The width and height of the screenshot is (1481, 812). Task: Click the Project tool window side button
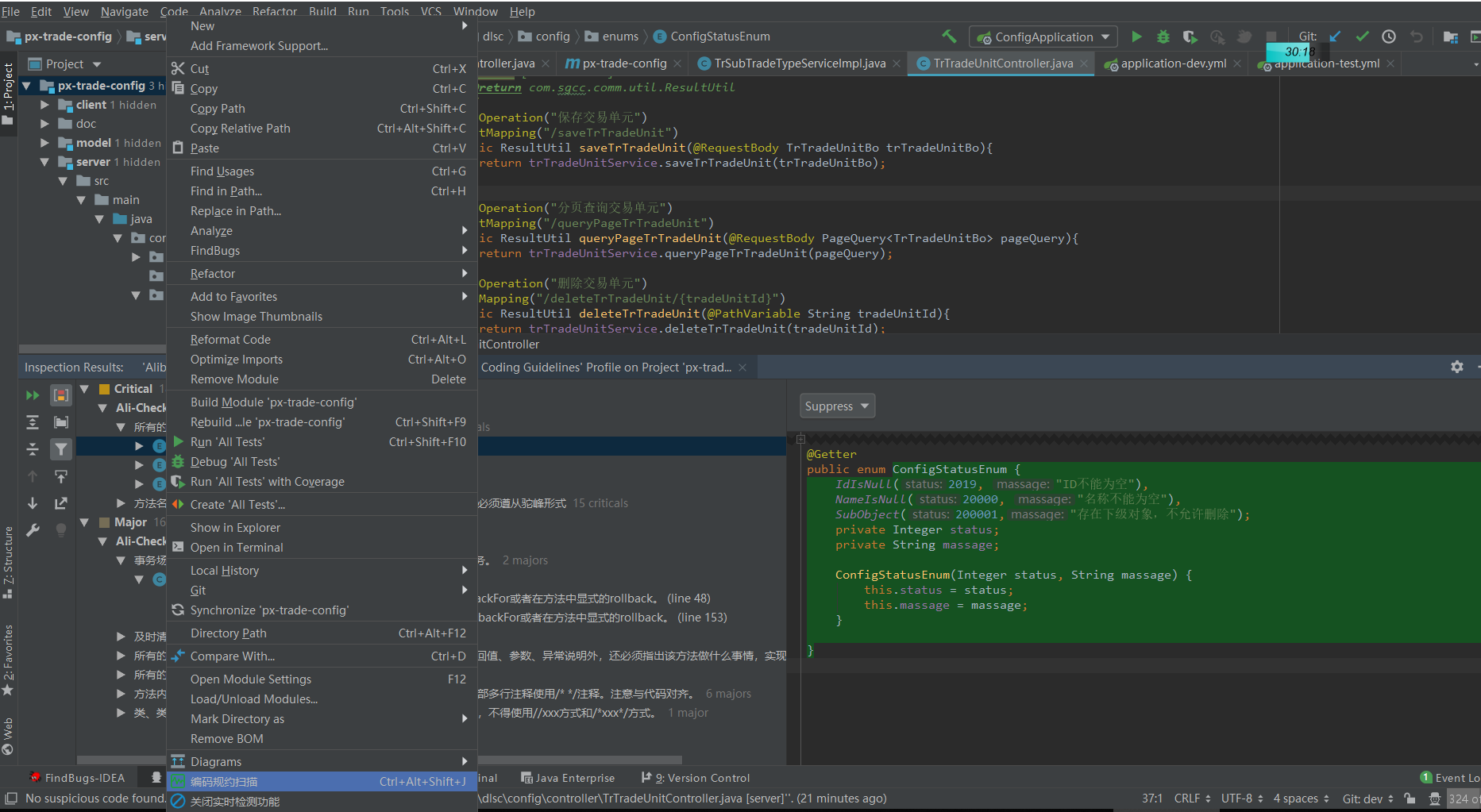[8, 94]
